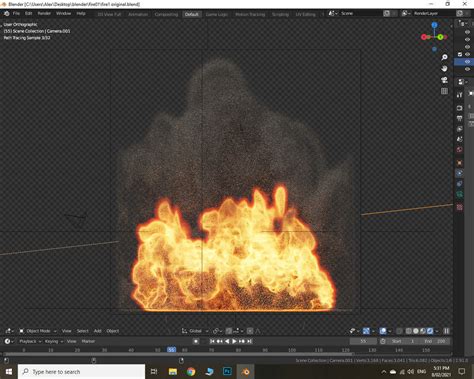Viewport: 474px width, 379px height.
Task: Click the auto-keying record button
Action: point(196,341)
